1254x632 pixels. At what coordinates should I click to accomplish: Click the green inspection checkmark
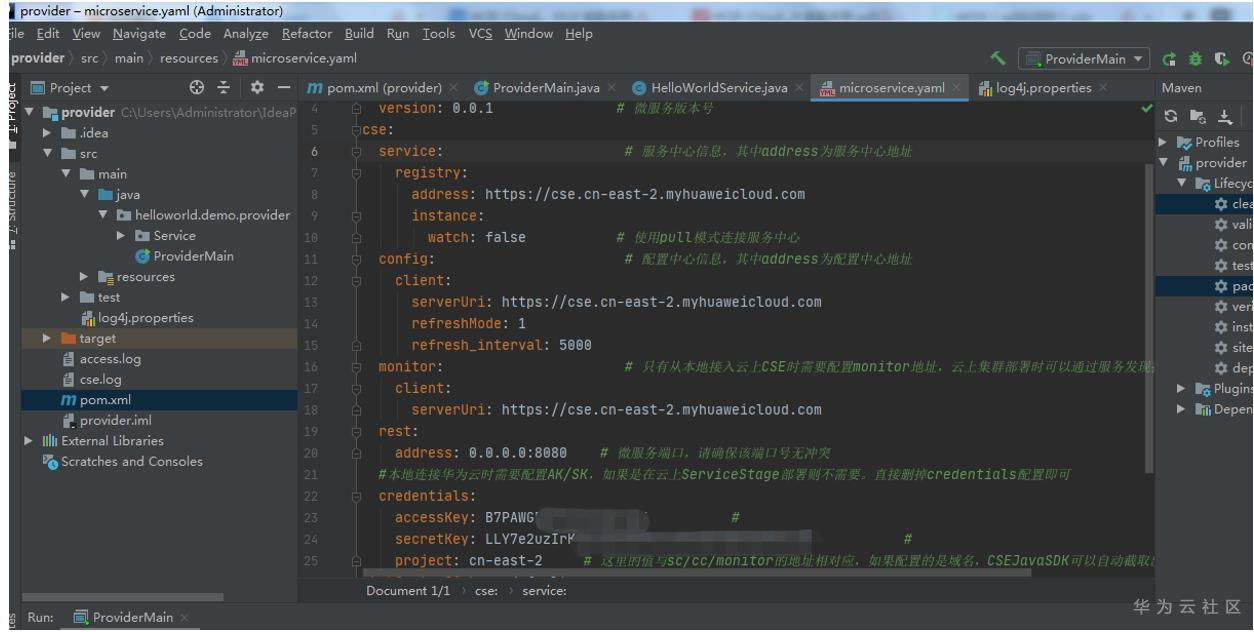pyautogui.click(x=1146, y=107)
